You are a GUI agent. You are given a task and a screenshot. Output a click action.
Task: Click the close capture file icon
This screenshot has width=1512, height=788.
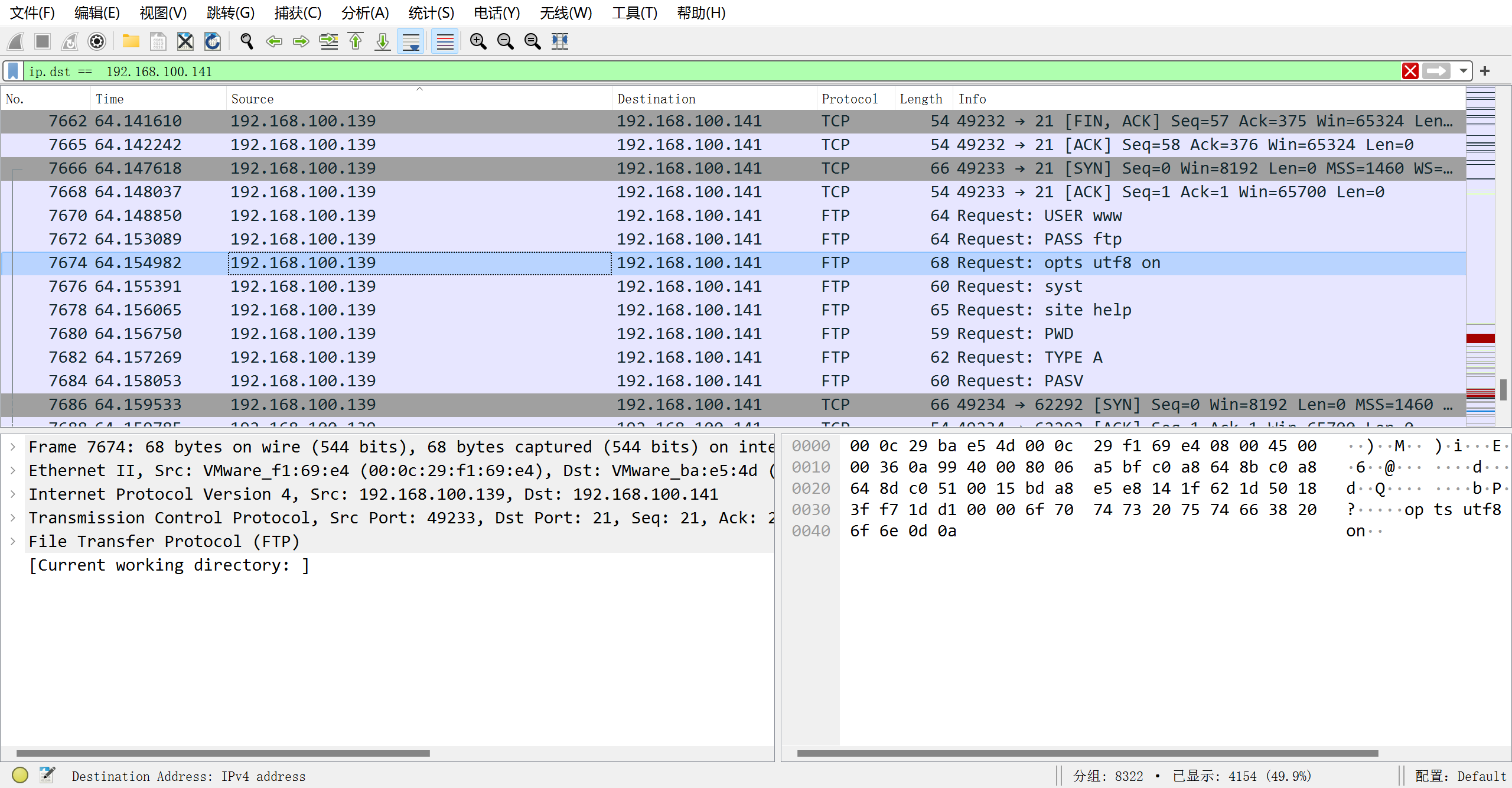(185, 41)
